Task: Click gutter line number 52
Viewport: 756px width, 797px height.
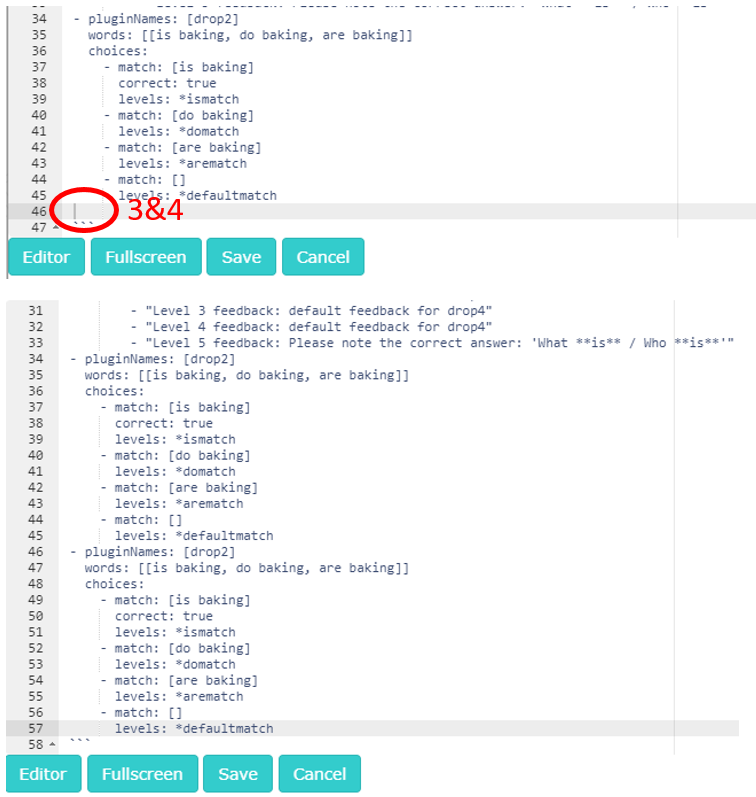Action: (x=36, y=649)
